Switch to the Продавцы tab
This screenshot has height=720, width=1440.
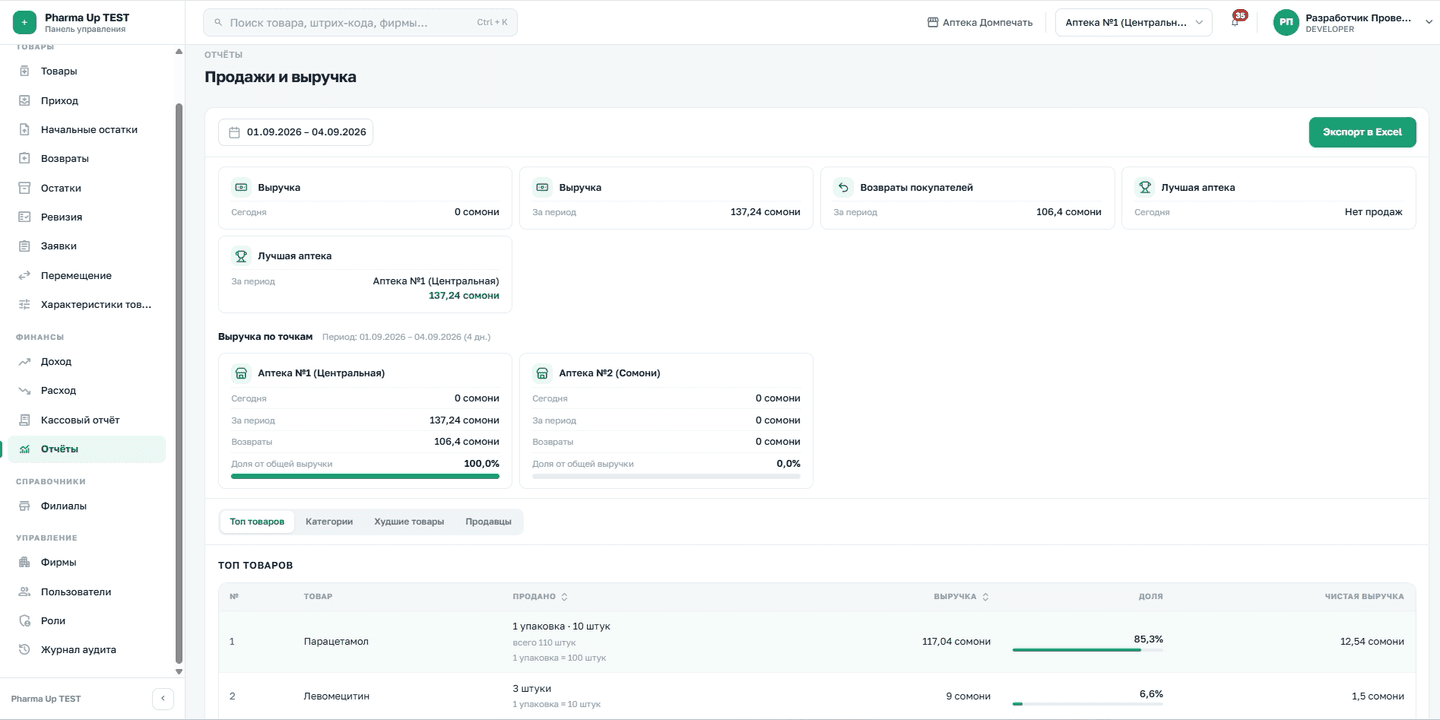488,522
